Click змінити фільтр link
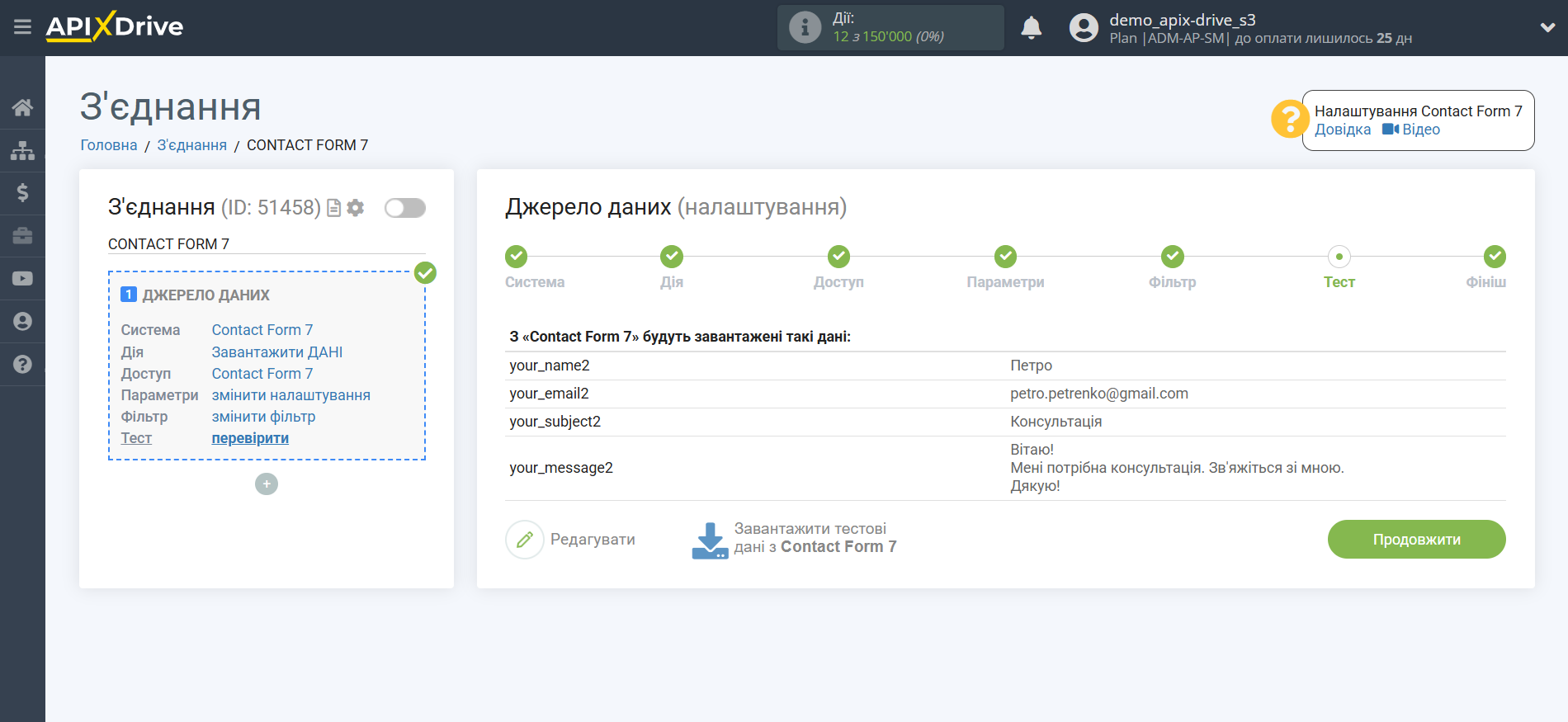This screenshot has width=1568, height=722. [263, 417]
